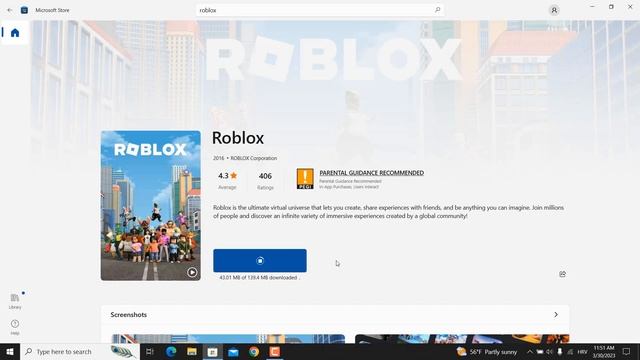Click the Microsoft Store logo icon

pos(24,10)
